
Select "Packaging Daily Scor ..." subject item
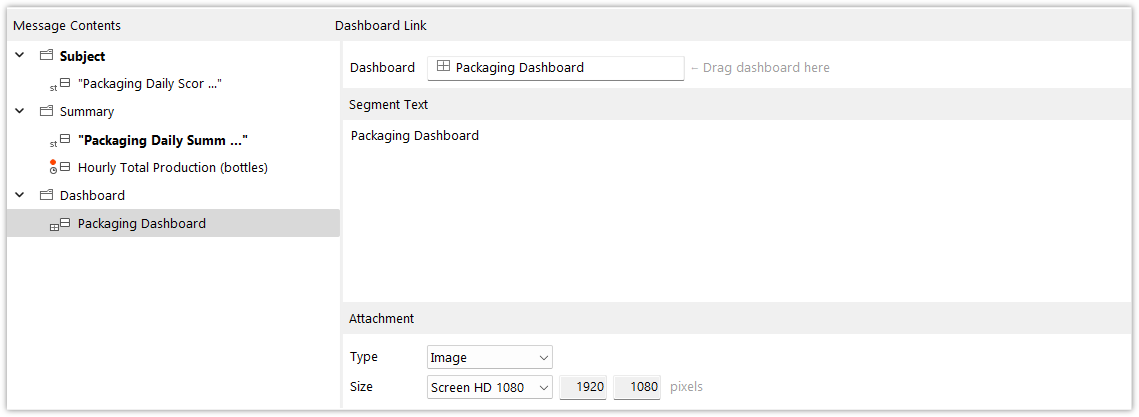click(149, 84)
